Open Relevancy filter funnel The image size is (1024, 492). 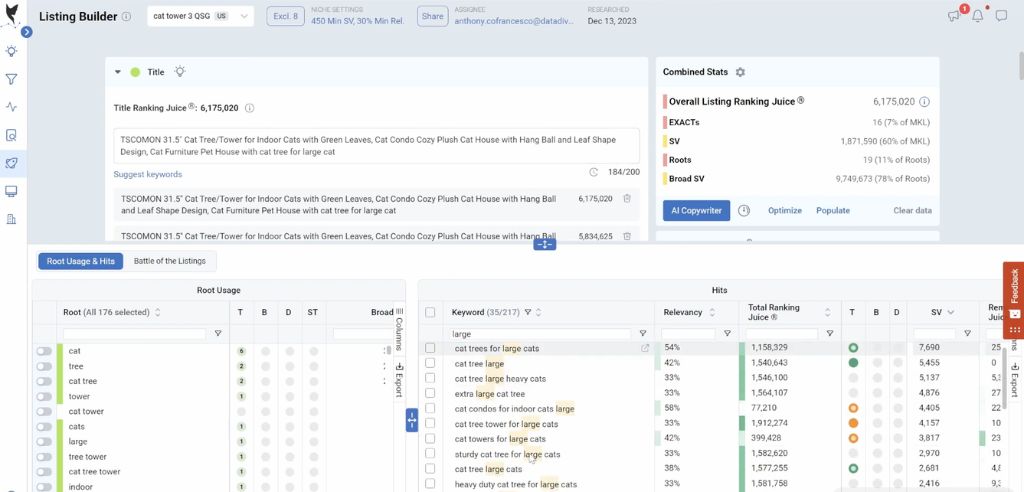727,333
